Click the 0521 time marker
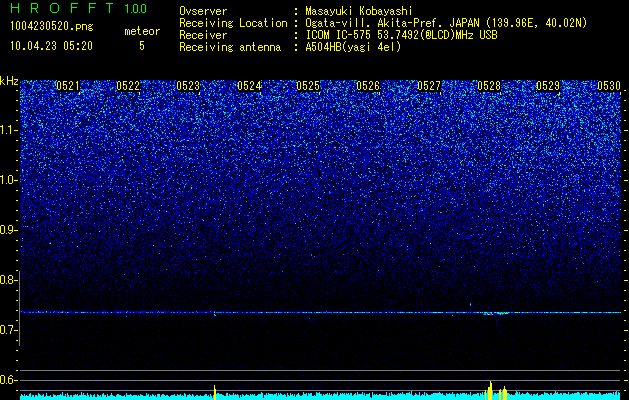The width and height of the screenshot is (629, 400). pos(68,86)
